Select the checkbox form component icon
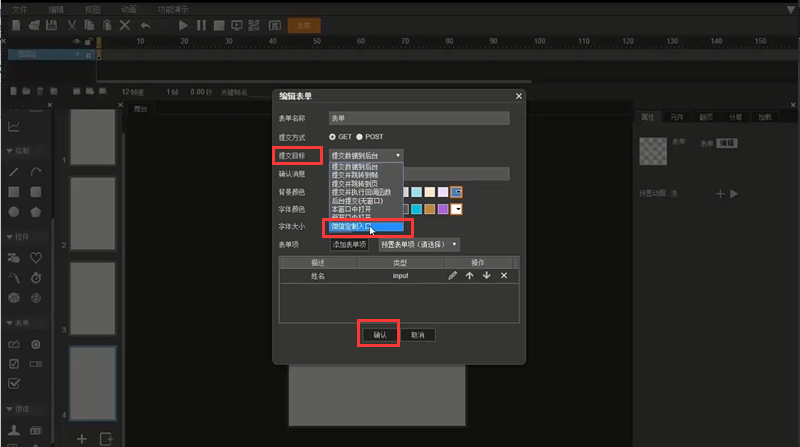 [x=14, y=364]
